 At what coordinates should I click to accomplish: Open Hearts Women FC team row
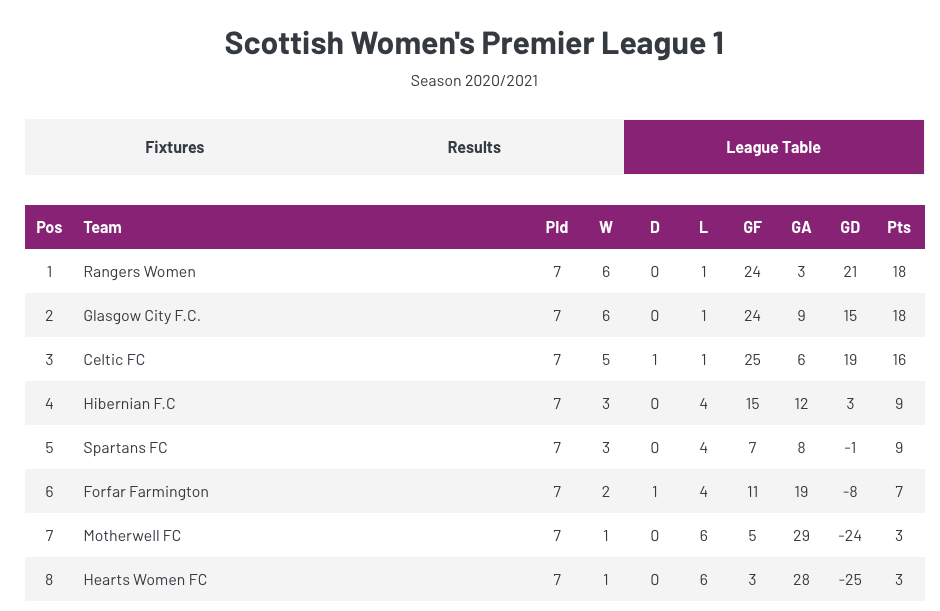[145, 579]
